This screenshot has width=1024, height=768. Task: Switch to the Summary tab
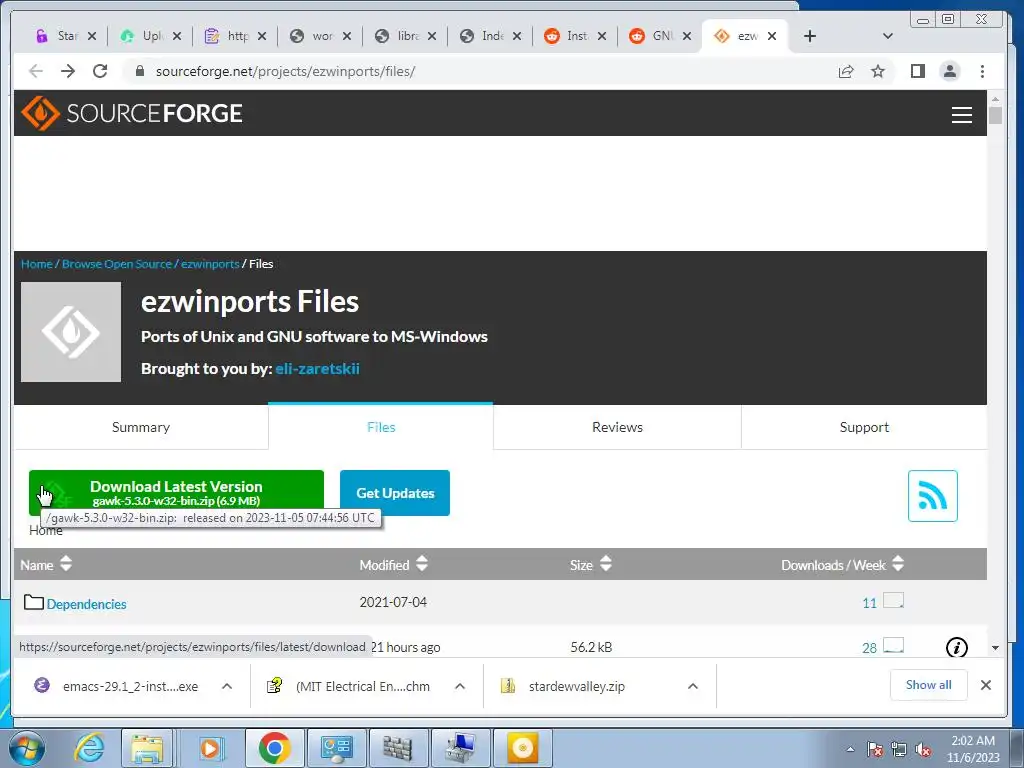140,427
